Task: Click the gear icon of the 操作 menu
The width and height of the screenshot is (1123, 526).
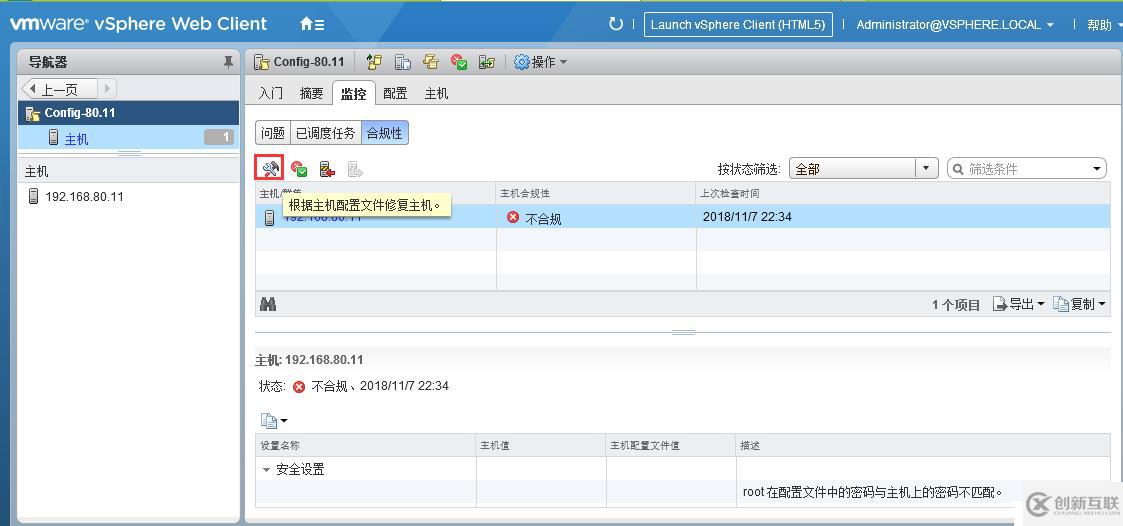Action: click(522, 62)
